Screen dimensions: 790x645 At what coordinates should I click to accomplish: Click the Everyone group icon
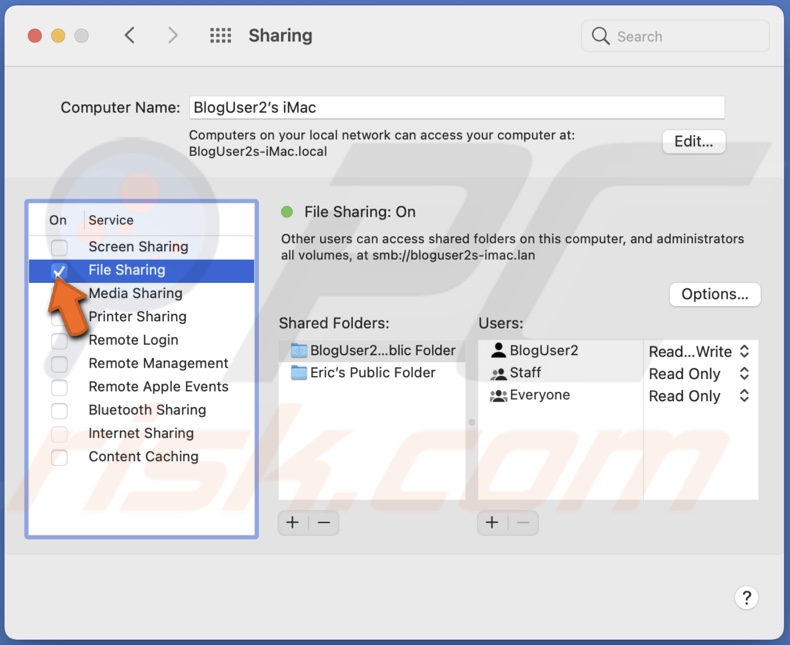[x=498, y=396]
